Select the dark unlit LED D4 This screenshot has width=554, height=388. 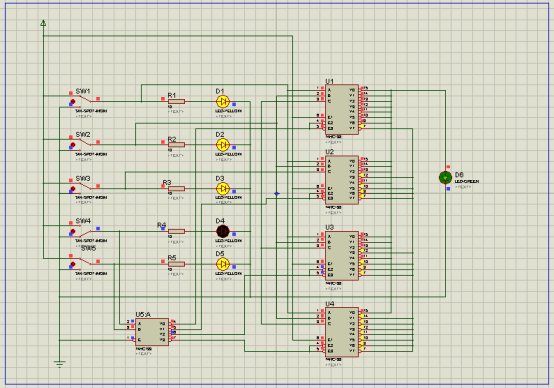pyautogui.click(x=223, y=232)
